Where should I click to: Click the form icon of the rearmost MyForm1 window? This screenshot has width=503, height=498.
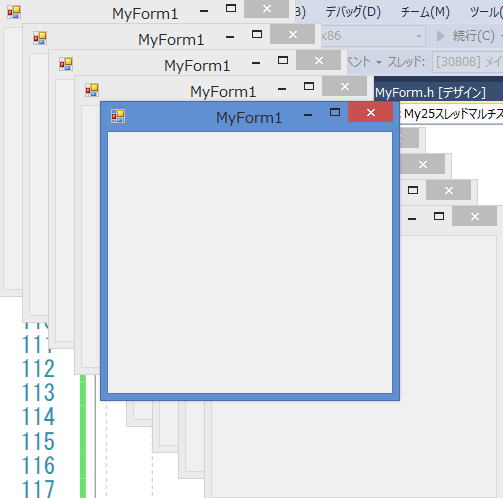click(14, 12)
